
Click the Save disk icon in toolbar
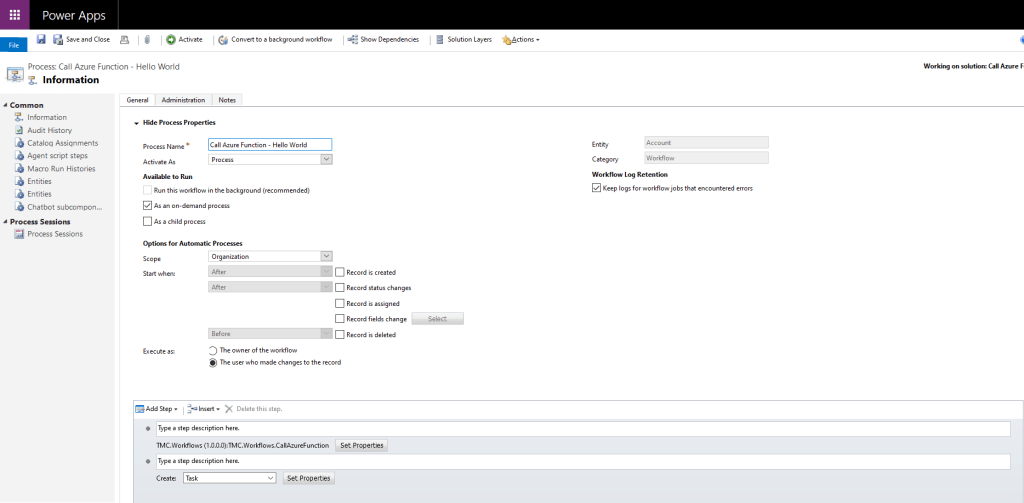coord(41,39)
